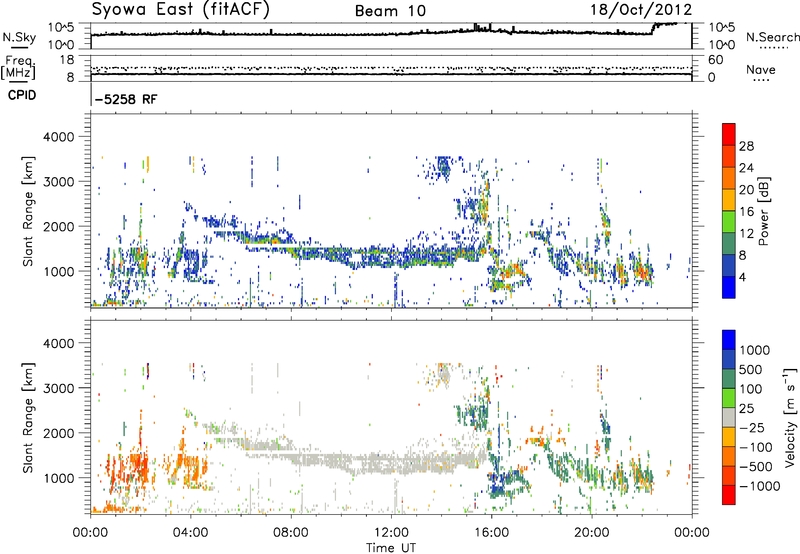Click the "Power [dB]" color bar title
This screenshot has height=554, width=800.
[x=764, y=211]
